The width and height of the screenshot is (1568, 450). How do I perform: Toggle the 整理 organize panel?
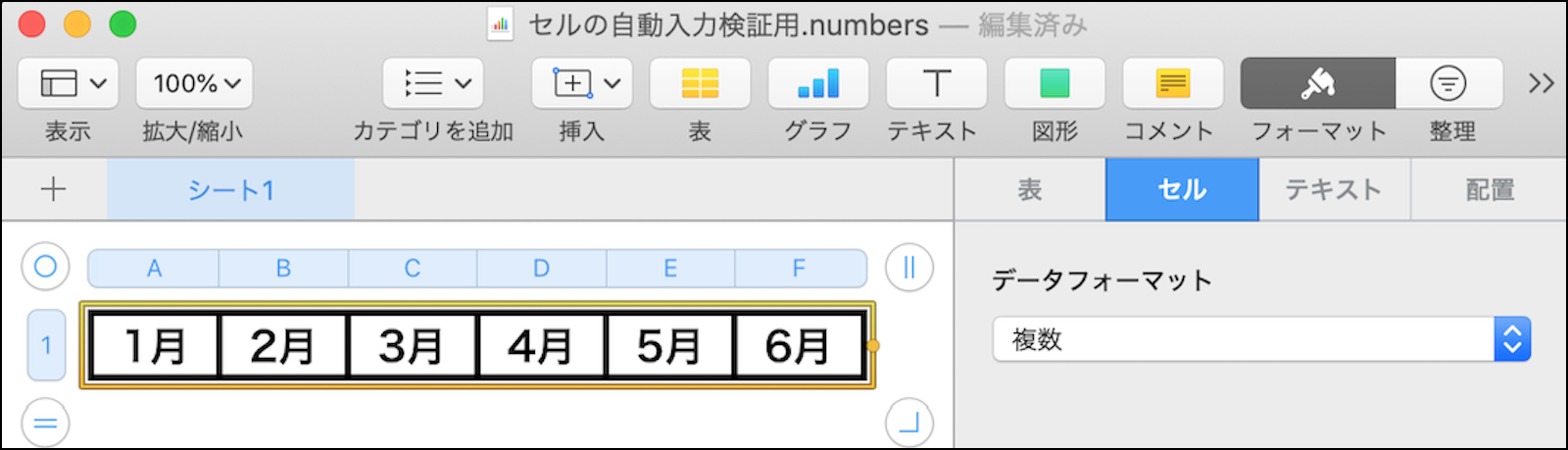1448,84
